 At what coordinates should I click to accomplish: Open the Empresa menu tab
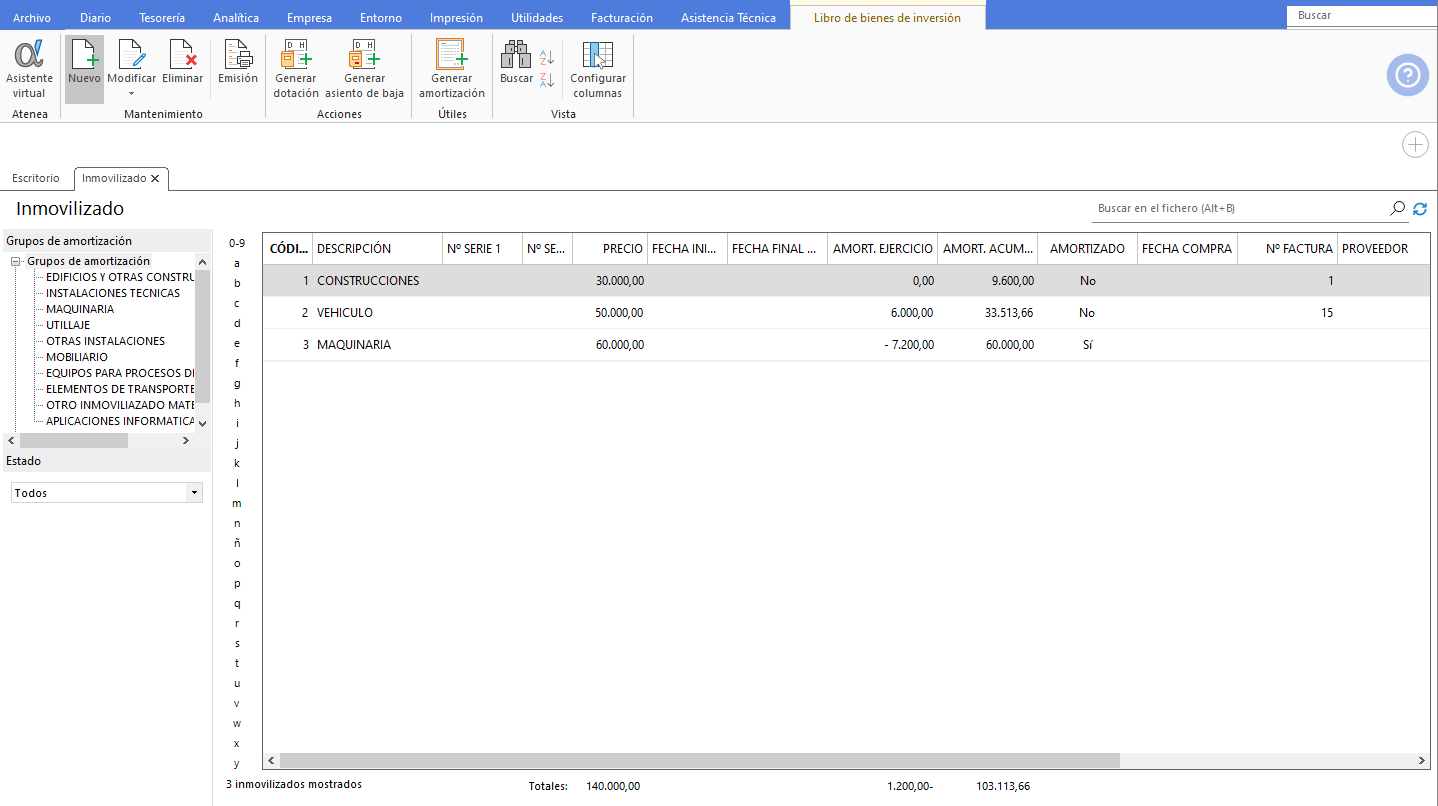tap(309, 18)
